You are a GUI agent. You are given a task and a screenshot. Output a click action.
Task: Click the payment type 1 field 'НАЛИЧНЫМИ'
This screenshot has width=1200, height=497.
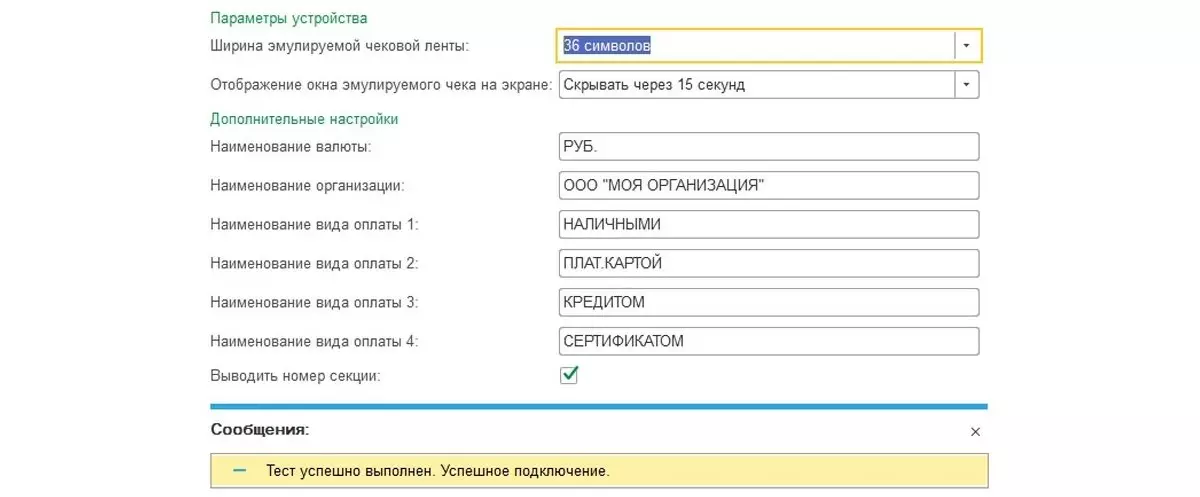768,225
